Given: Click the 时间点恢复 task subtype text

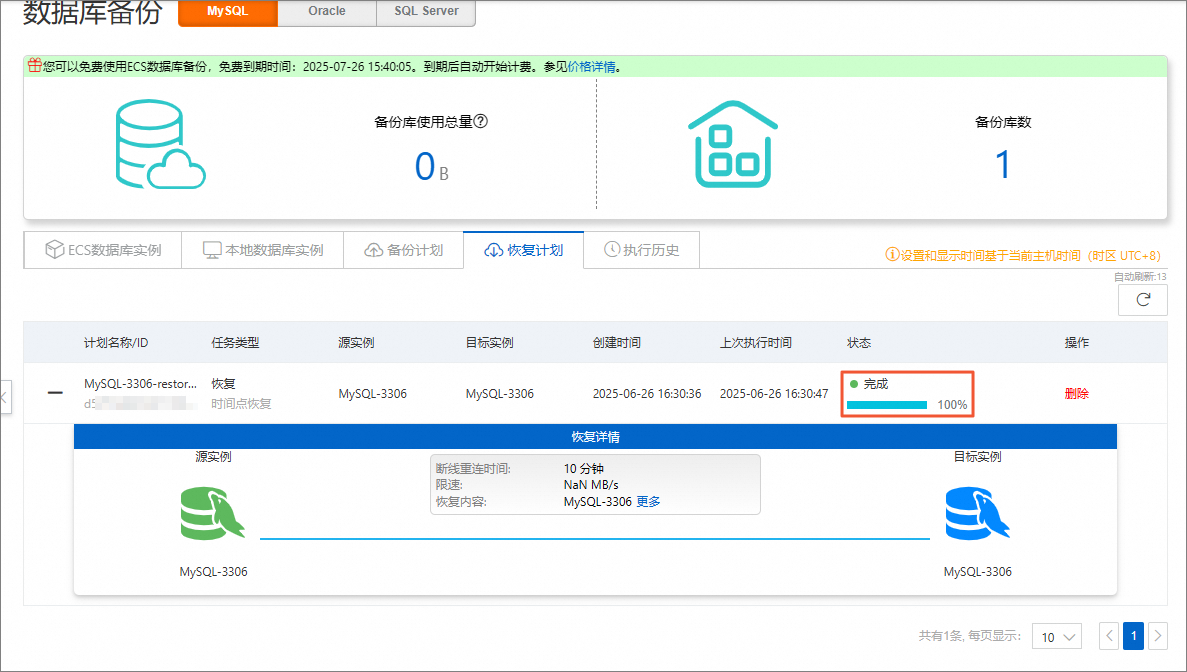Looking at the screenshot, I should pos(241,403).
